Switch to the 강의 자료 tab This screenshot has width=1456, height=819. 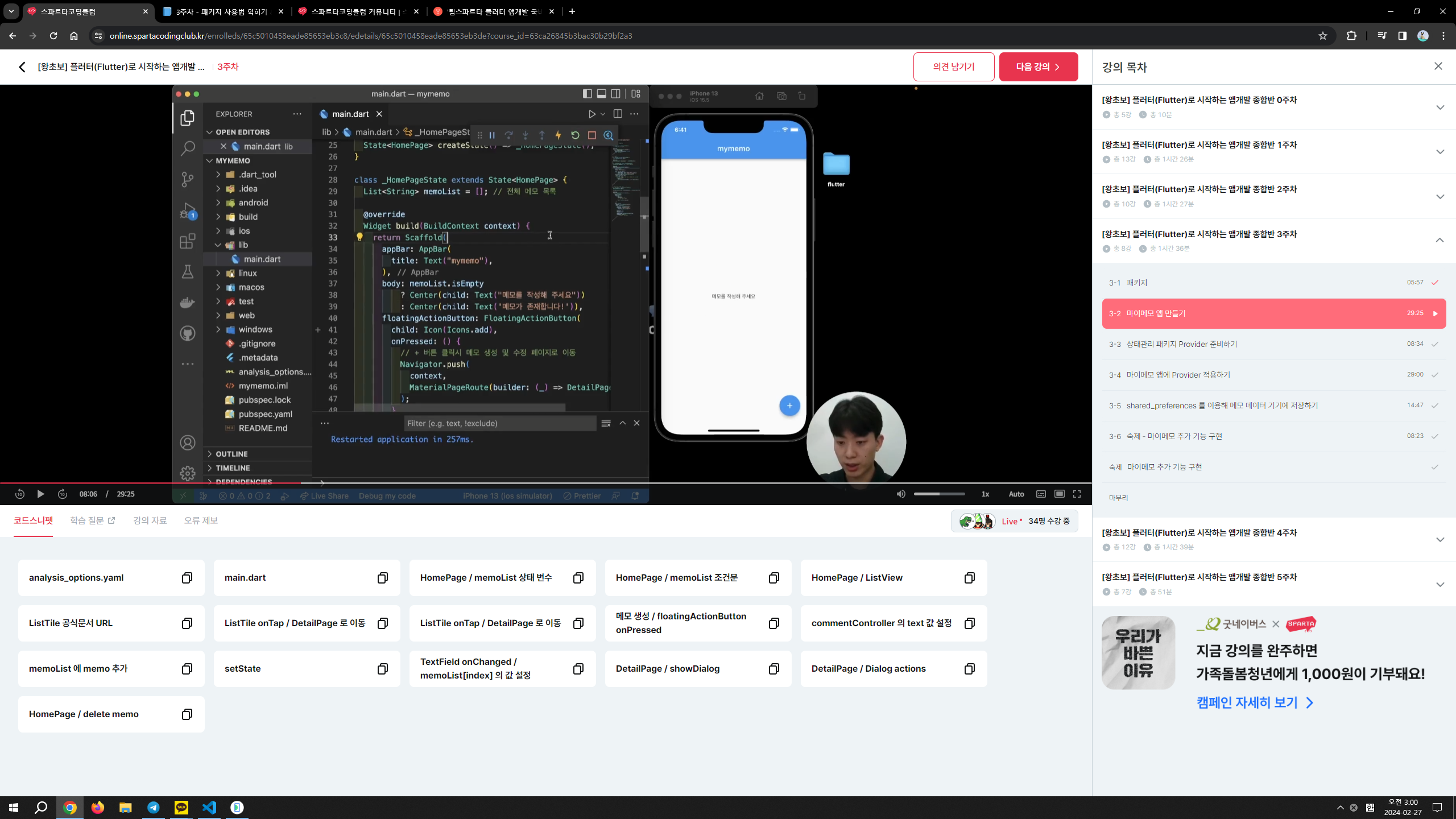[150, 520]
